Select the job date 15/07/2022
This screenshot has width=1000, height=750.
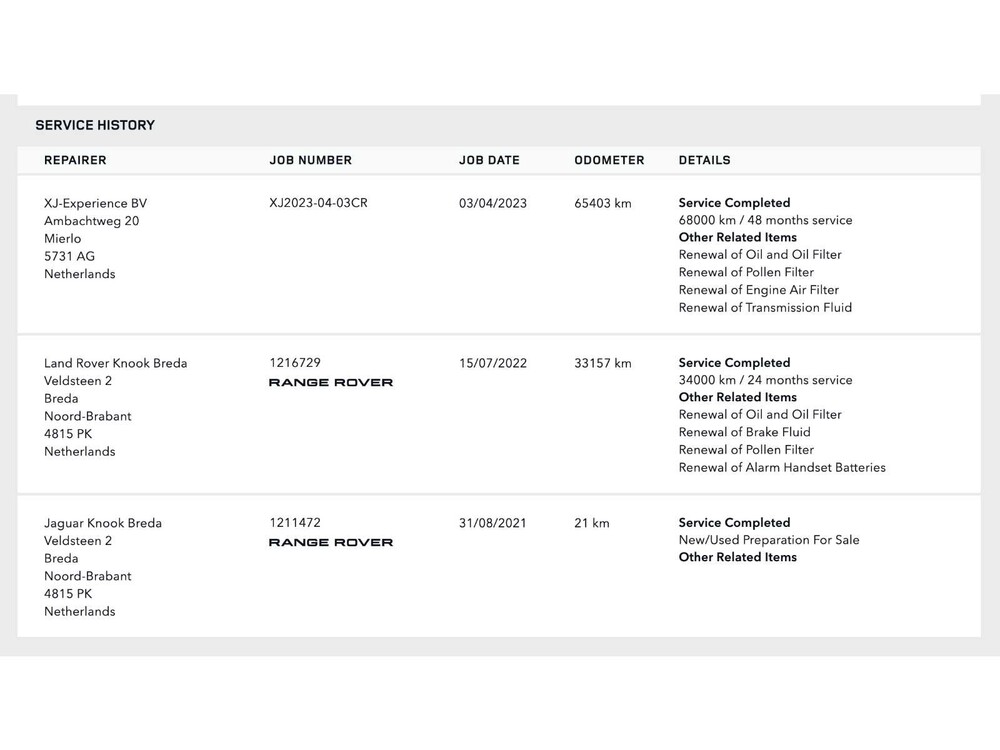click(x=492, y=363)
